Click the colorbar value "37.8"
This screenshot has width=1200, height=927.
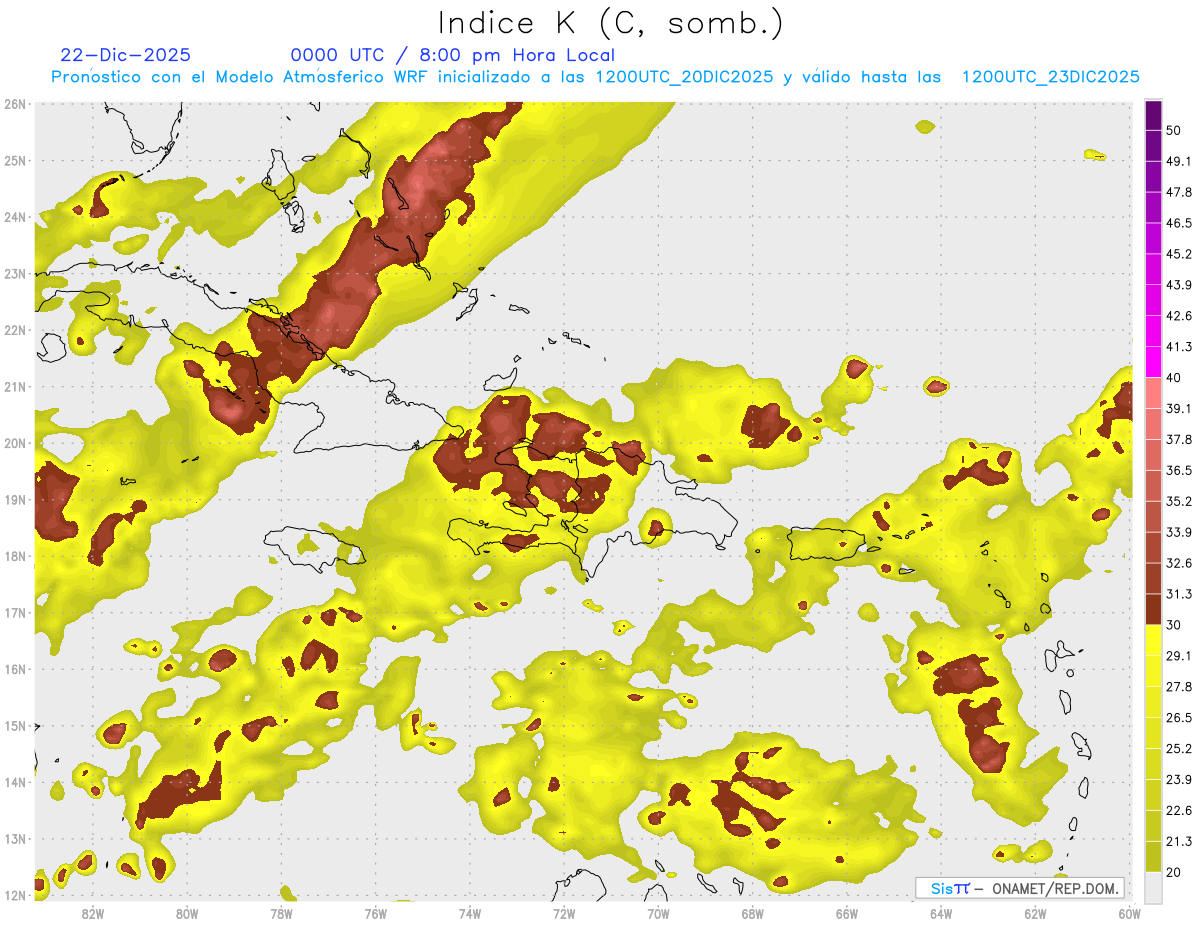(1179, 440)
